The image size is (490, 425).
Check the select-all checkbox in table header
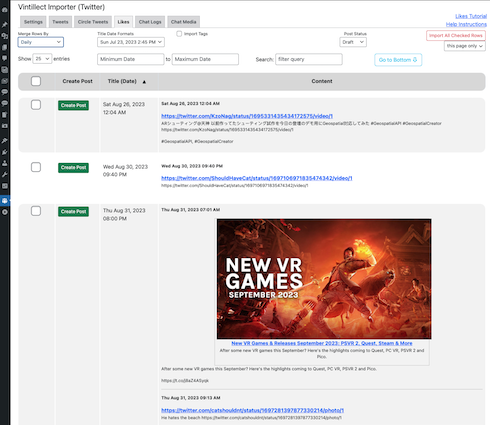point(36,81)
